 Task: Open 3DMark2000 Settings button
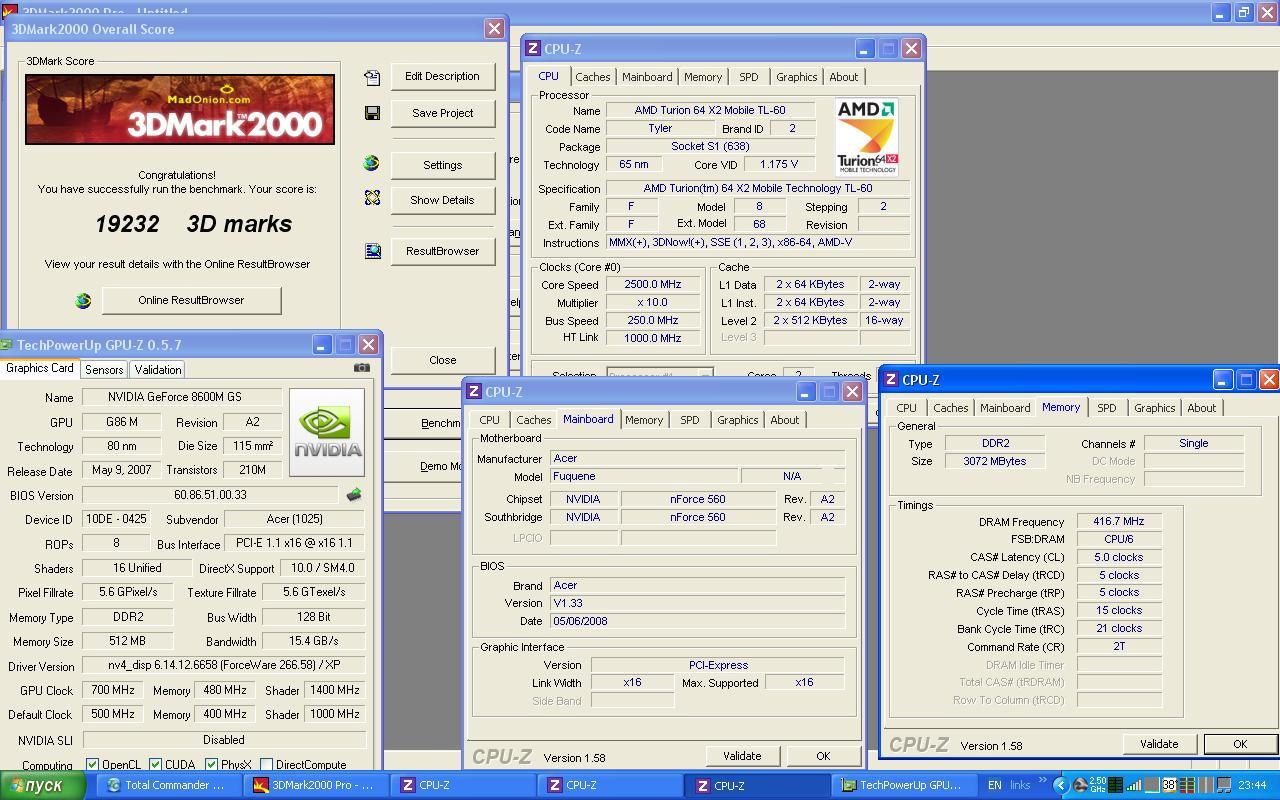click(442, 165)
